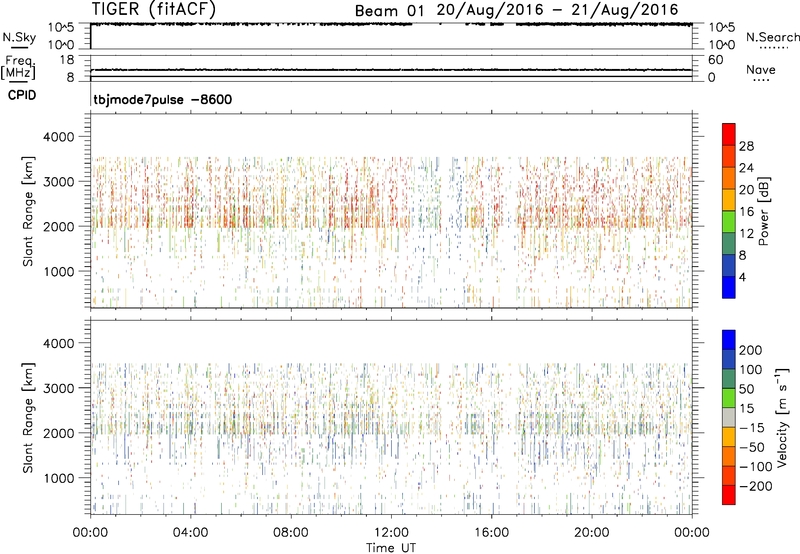The width and height of the screenshot is (800, 554).
Task: Click the "N.Search" legend label
Action: pos(772,37)
